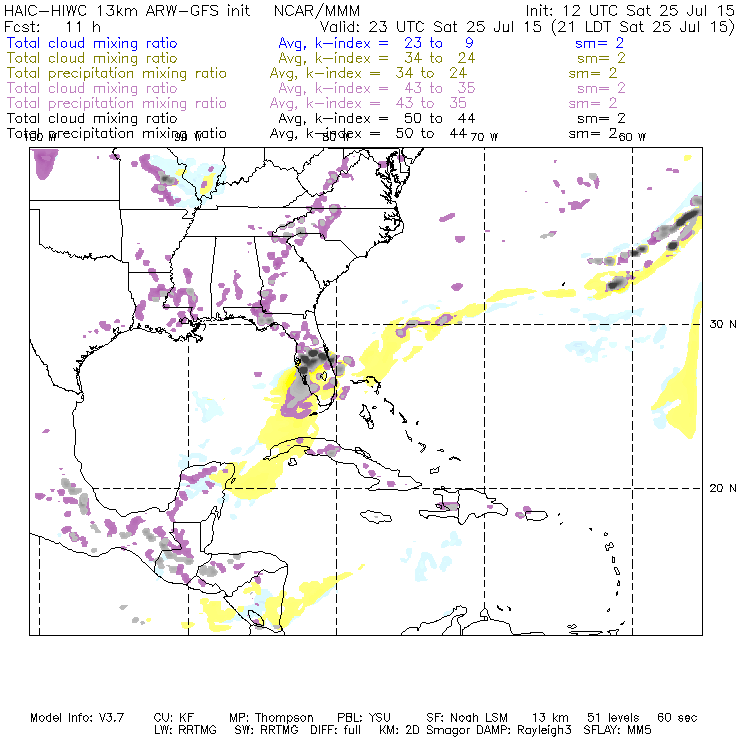Click the '60 W' longitude label
The image size is (740, 740).
point(632,137)
